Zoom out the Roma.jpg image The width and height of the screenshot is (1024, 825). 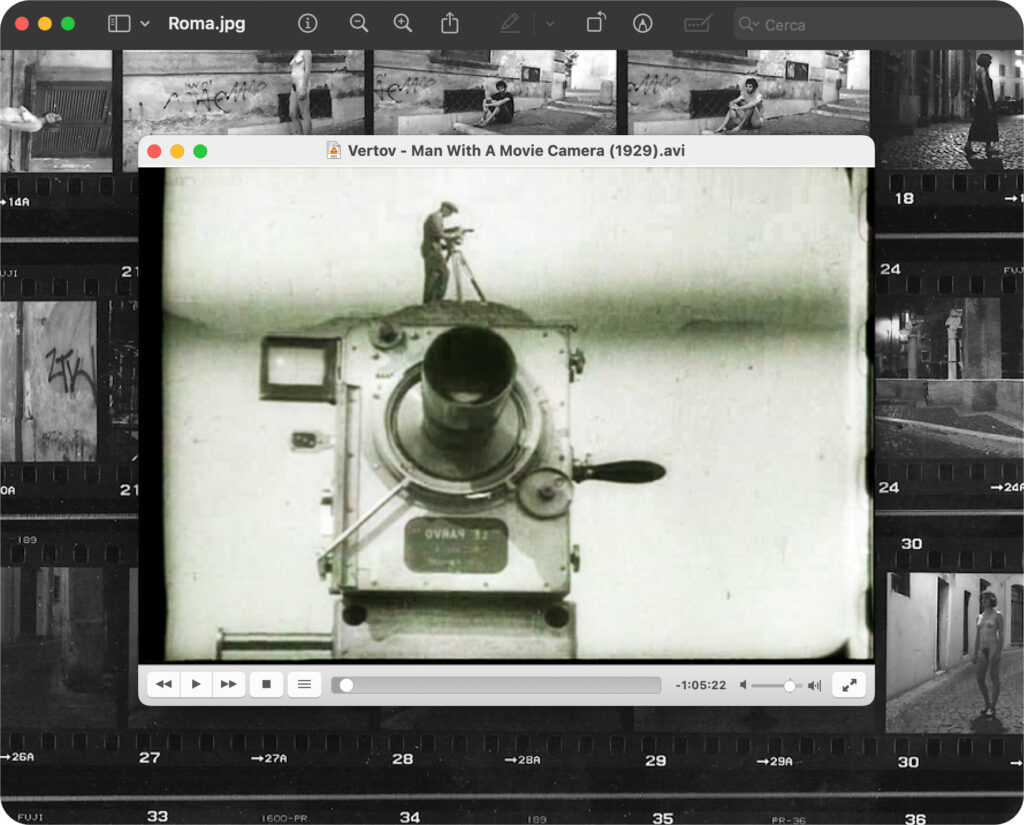(x=359, y=24)
